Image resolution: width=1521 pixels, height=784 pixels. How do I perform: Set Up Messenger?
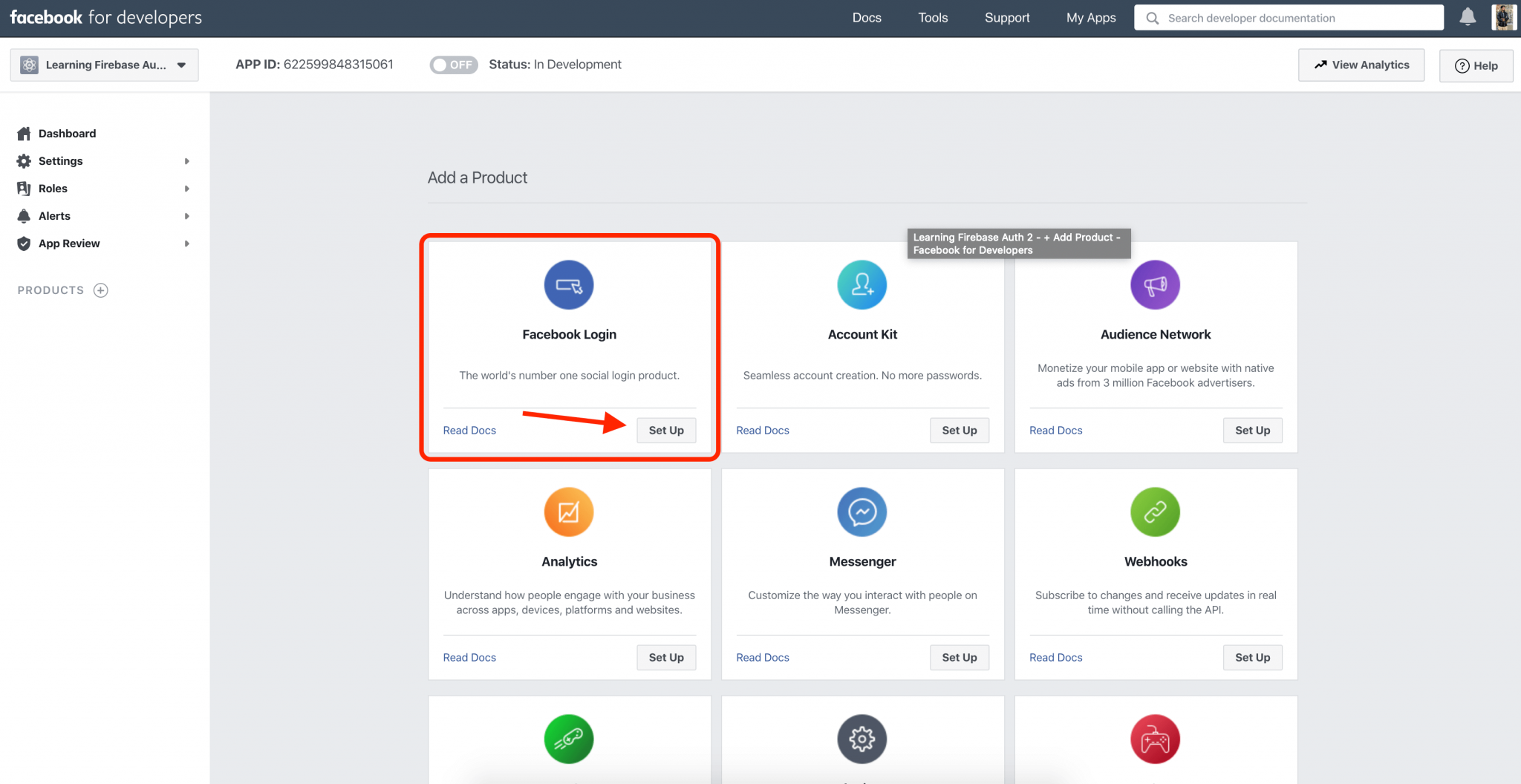[960, 658]
